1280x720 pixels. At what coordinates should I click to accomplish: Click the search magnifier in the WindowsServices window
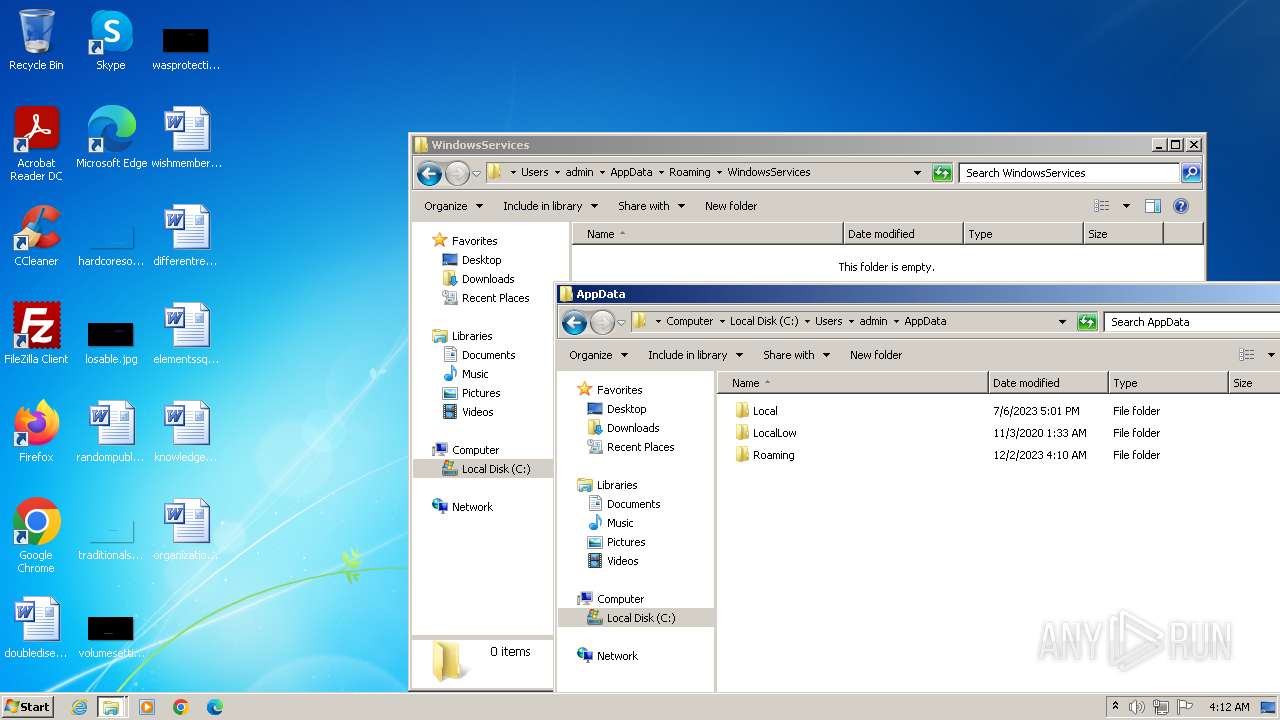[1190, 173]
